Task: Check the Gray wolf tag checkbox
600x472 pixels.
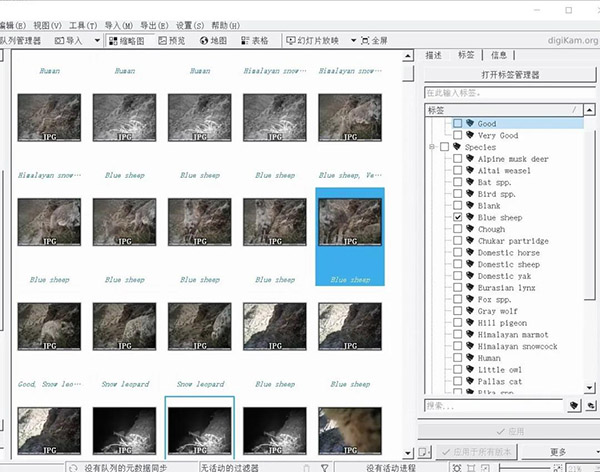Action: pyautogui.click(x=458, y=311)
